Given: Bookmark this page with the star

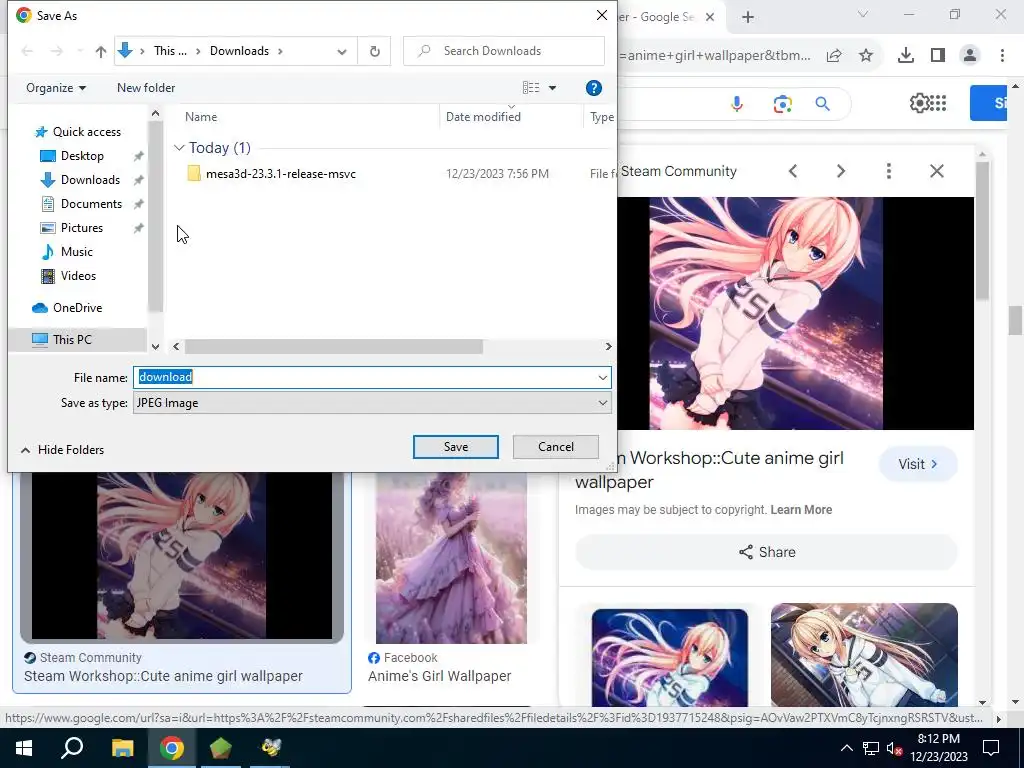Looking at the screenshot, I should click(x=866, y=56).
